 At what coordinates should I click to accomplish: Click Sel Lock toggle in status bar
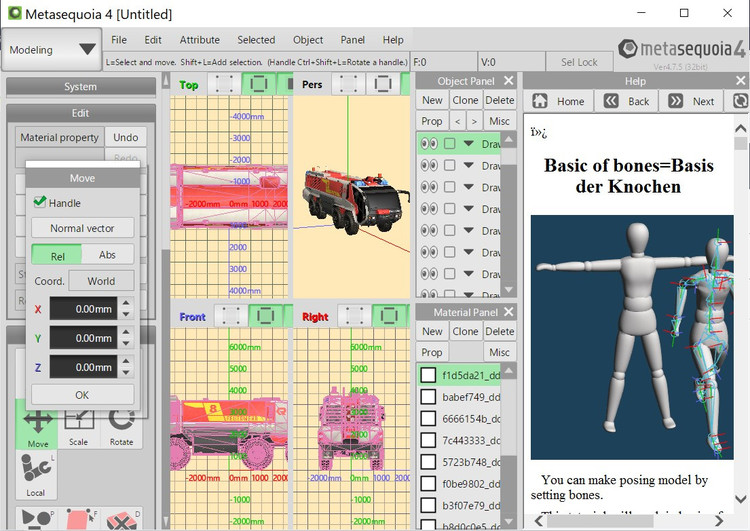579,62
